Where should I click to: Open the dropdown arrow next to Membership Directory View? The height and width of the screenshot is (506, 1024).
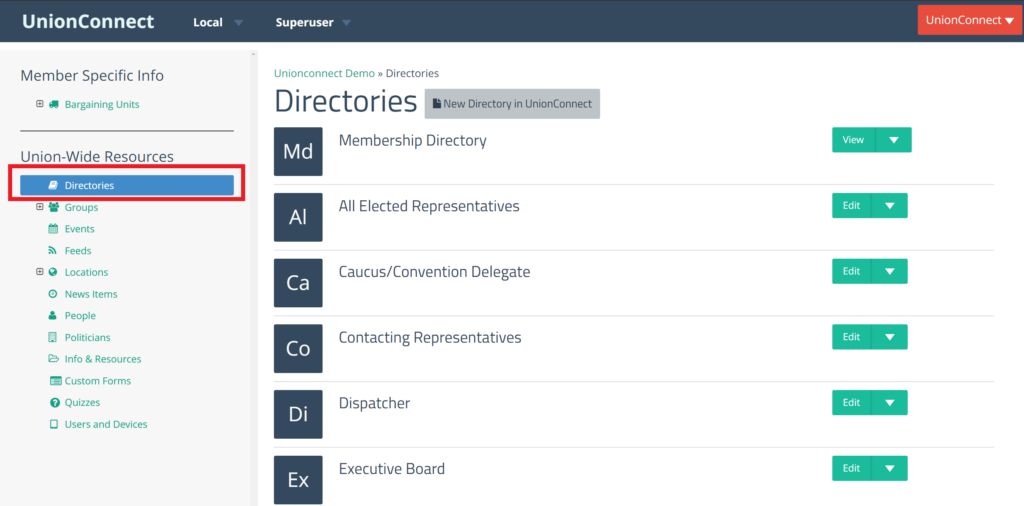pos(893,140)
